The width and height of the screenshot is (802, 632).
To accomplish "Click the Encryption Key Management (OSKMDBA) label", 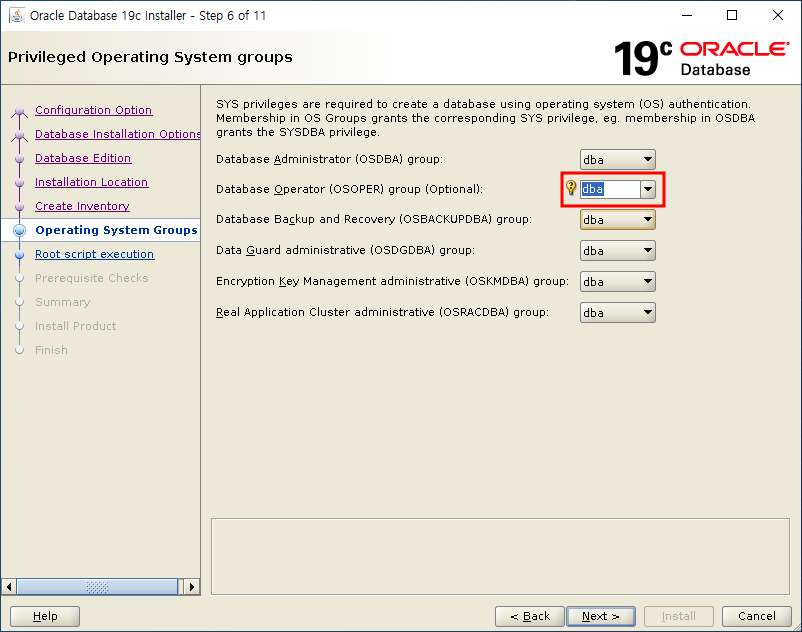I will (x=392, y=281).
